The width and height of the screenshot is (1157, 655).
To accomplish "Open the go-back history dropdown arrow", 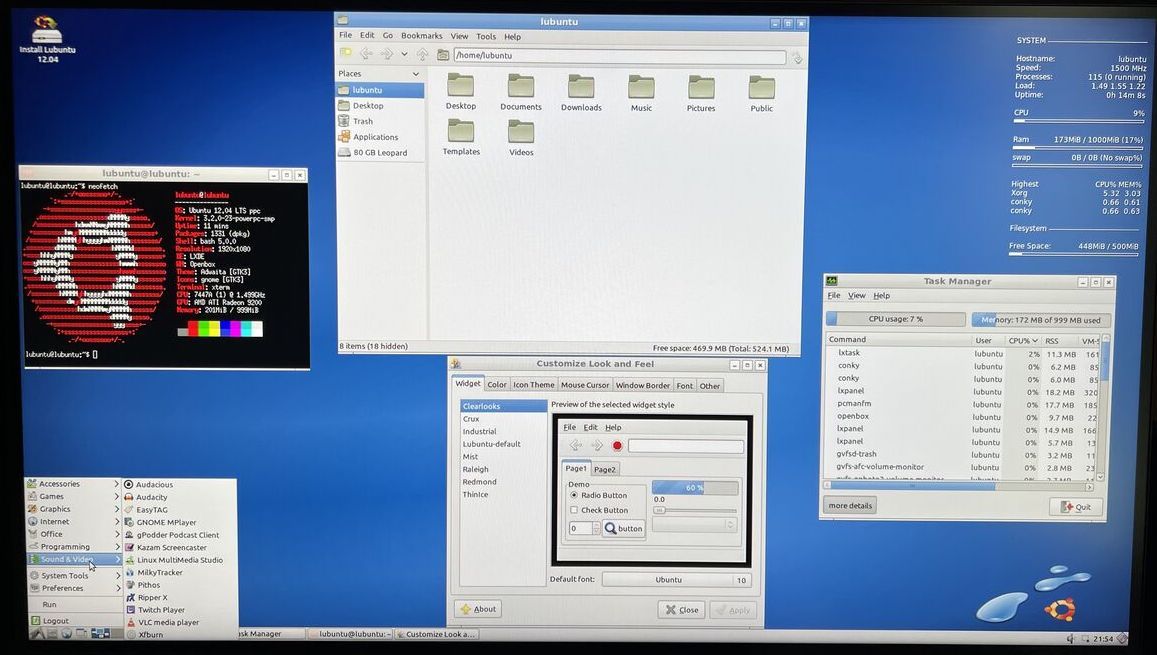I will pyautogui.click(x=404, y=52).
